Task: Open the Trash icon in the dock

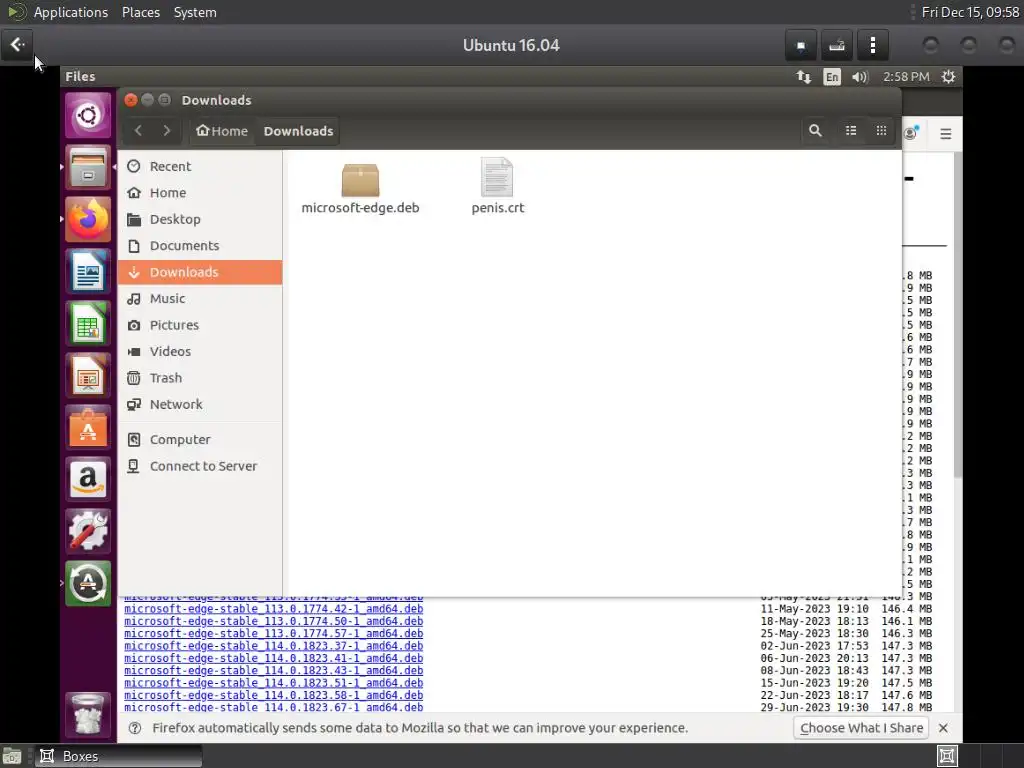Action: point(88,714)
